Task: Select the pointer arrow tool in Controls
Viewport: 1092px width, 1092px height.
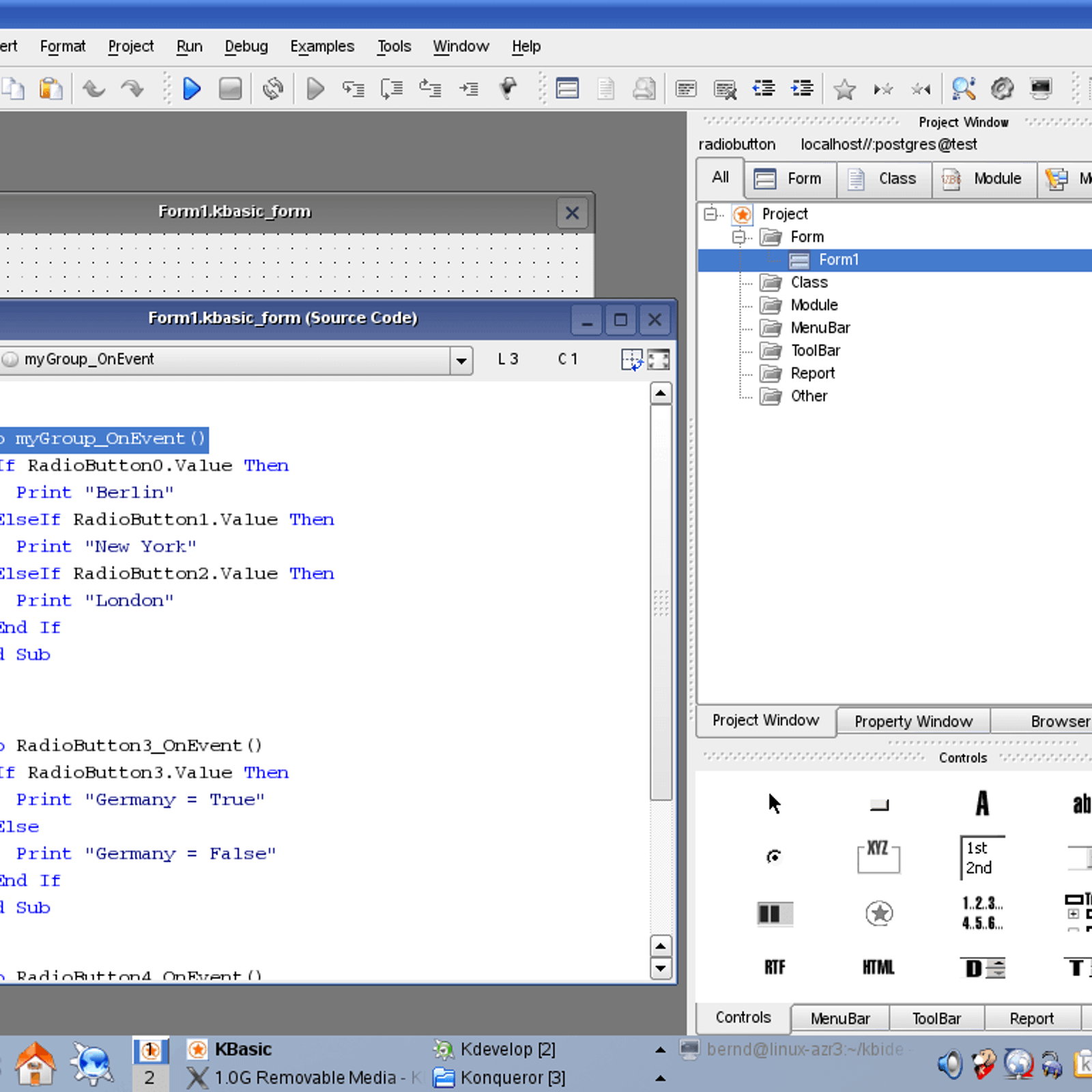Action: tap(774, 803)
